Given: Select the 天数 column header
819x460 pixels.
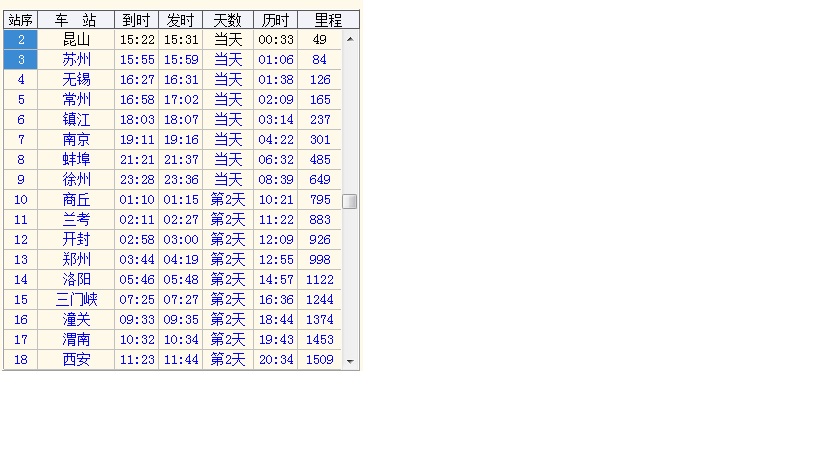Looking at the screenshot, I should 227,19.
